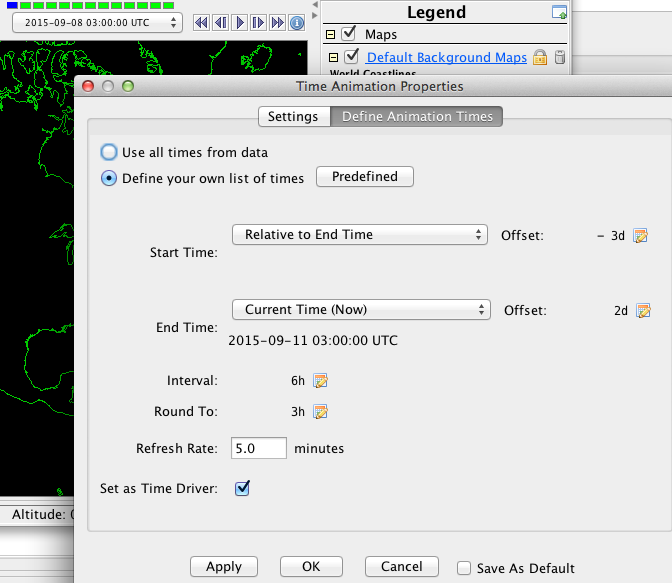Click the Round To edit icon
The image size is (672, 583).
(320, 412)
